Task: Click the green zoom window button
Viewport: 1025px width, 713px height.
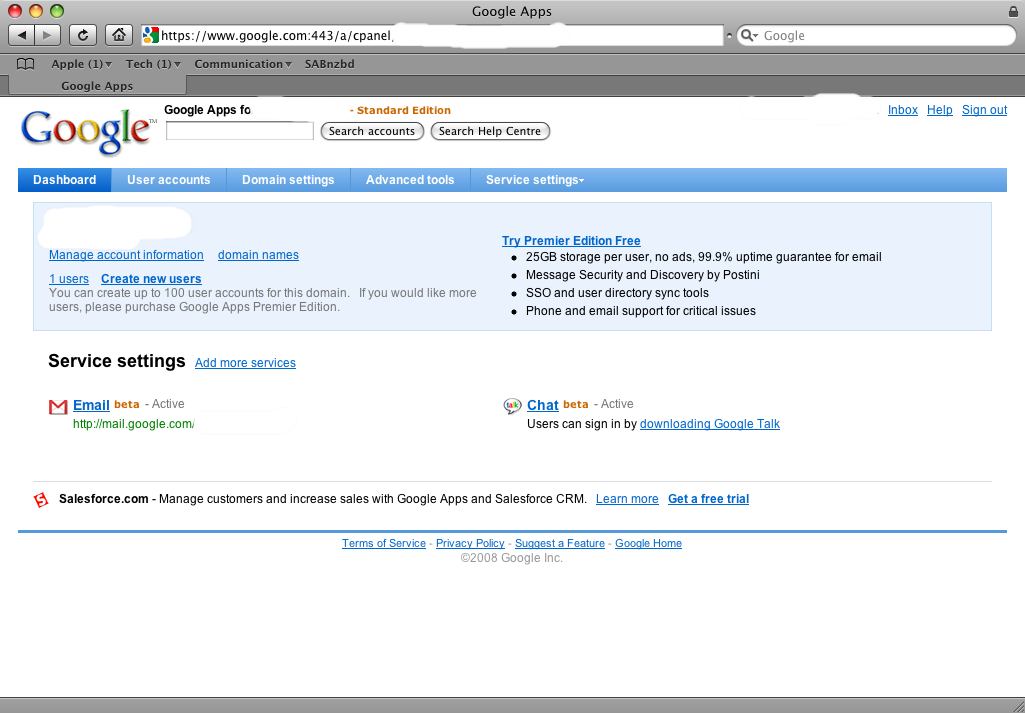Action: click(x=57, y=11)
